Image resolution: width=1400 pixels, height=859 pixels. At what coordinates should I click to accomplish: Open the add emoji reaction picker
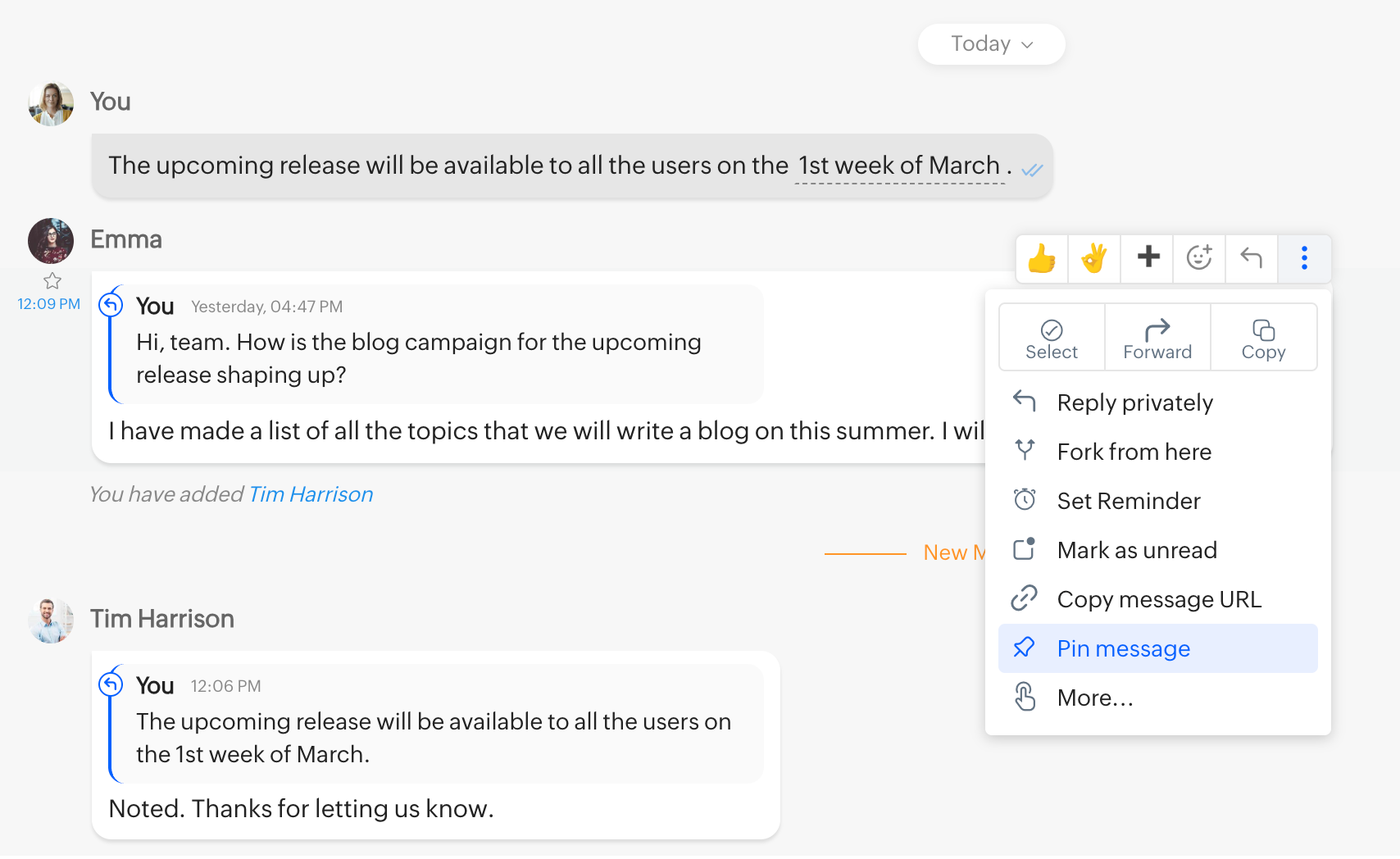click(x=1199, y=257)
